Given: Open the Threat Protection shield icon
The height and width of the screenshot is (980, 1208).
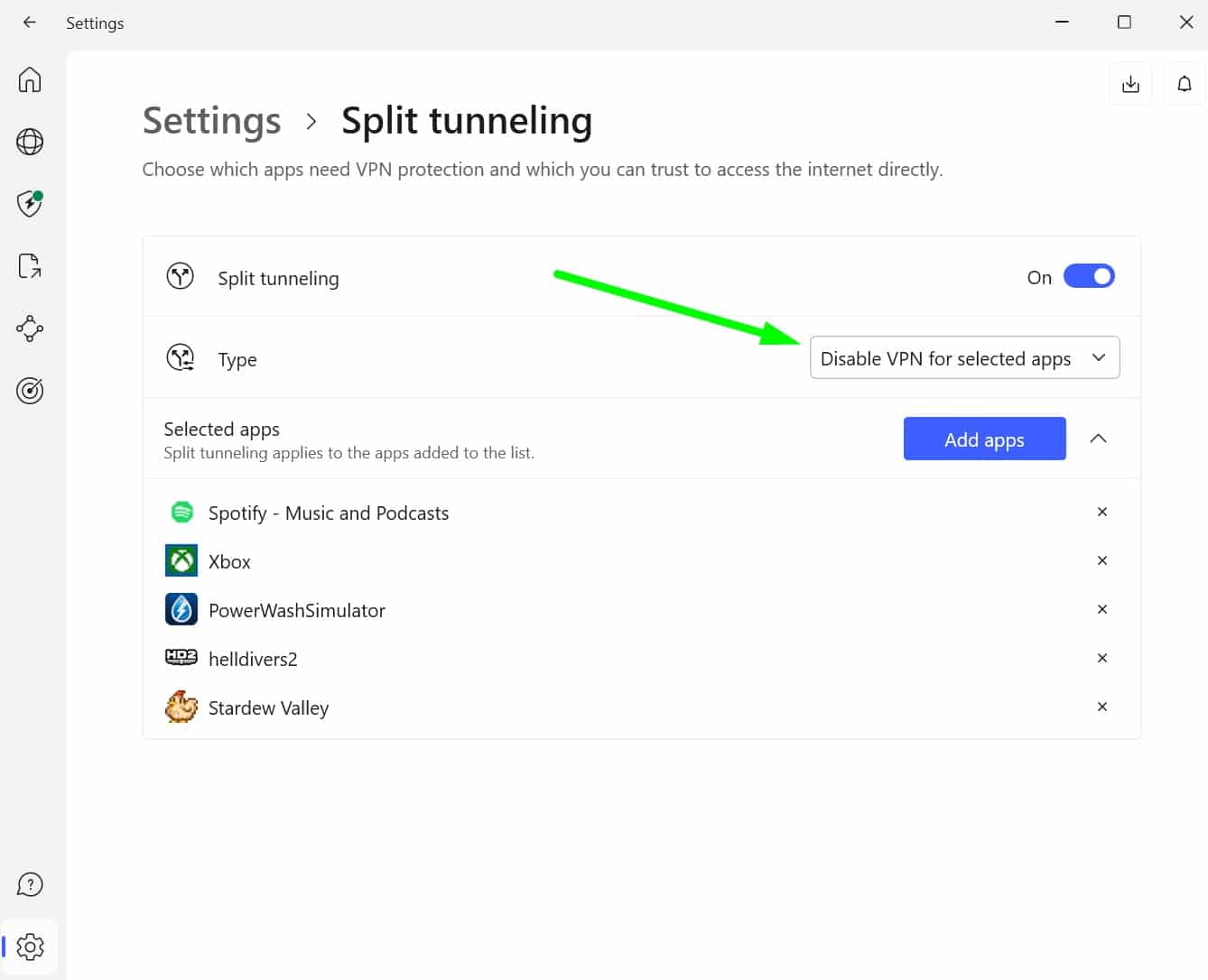Looking at the screenshot, I should (30, 203).
